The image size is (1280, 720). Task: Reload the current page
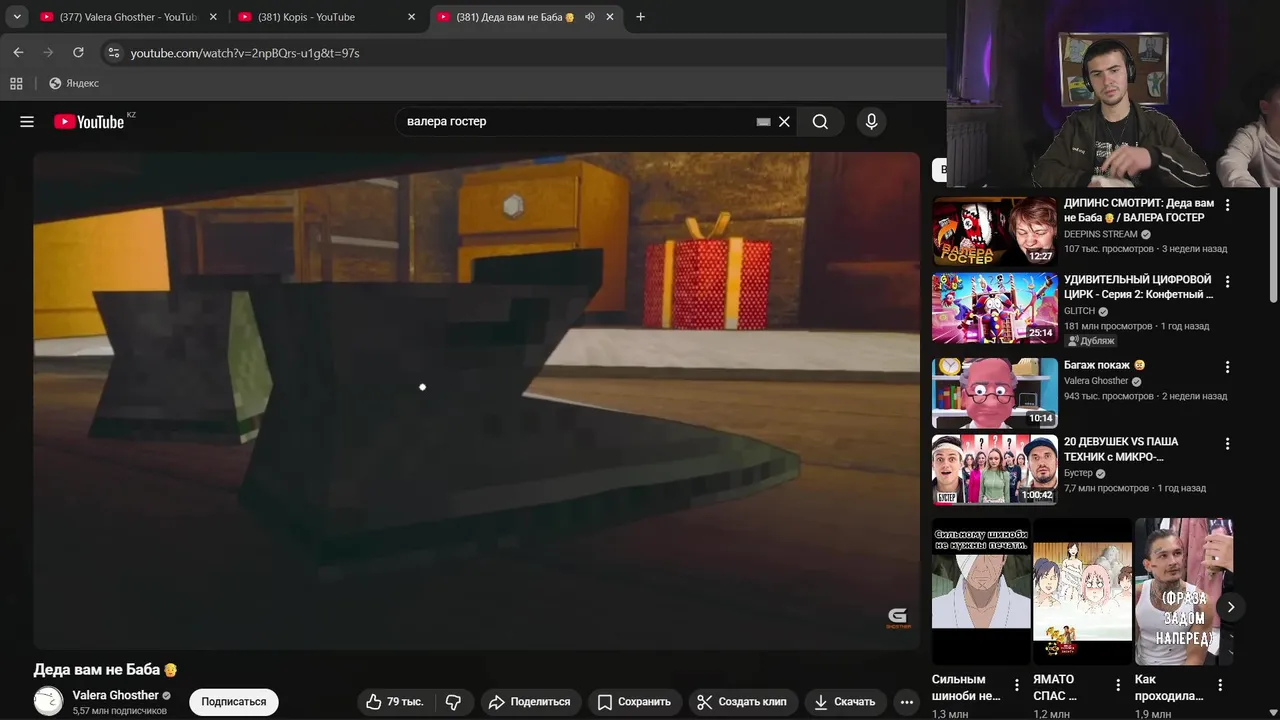(78, 52)
